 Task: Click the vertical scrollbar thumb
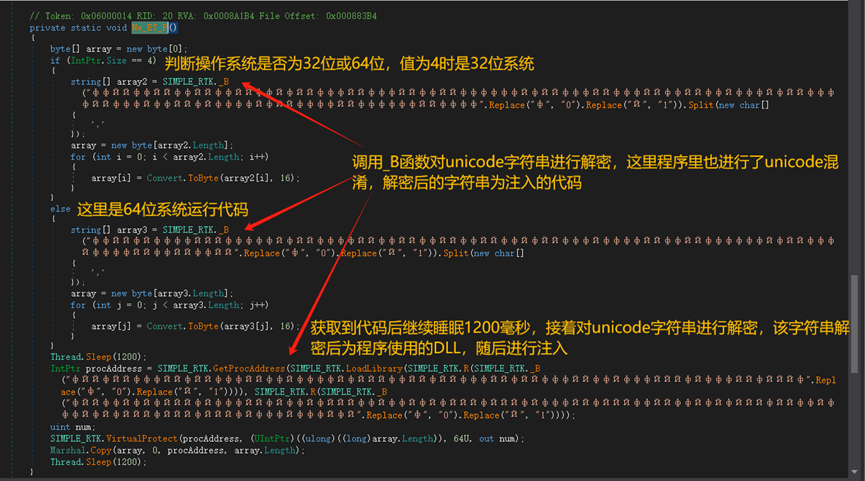pyautogui.click(x=855, y=323)
